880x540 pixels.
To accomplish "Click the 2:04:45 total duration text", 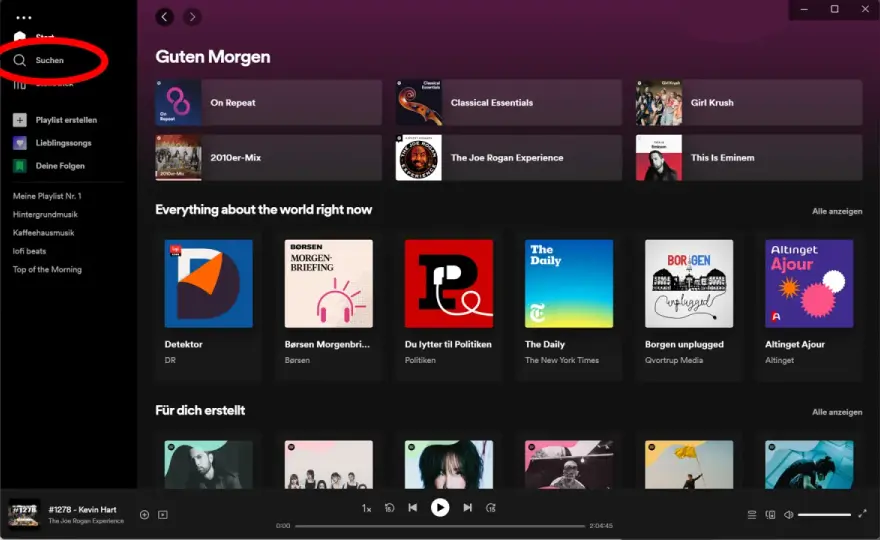I will tap(601, 526).
